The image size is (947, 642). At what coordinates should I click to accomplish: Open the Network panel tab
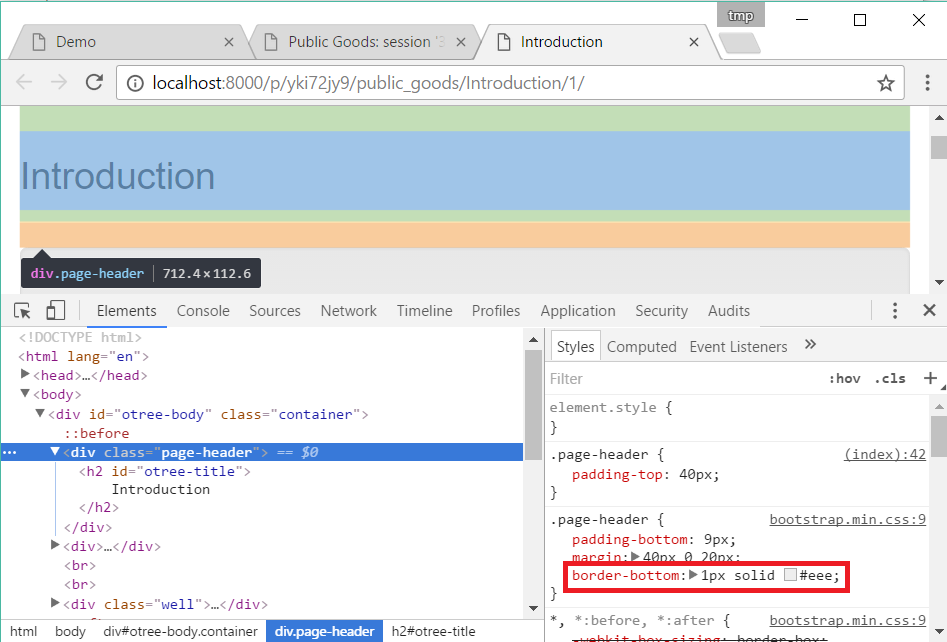point(348,311)
